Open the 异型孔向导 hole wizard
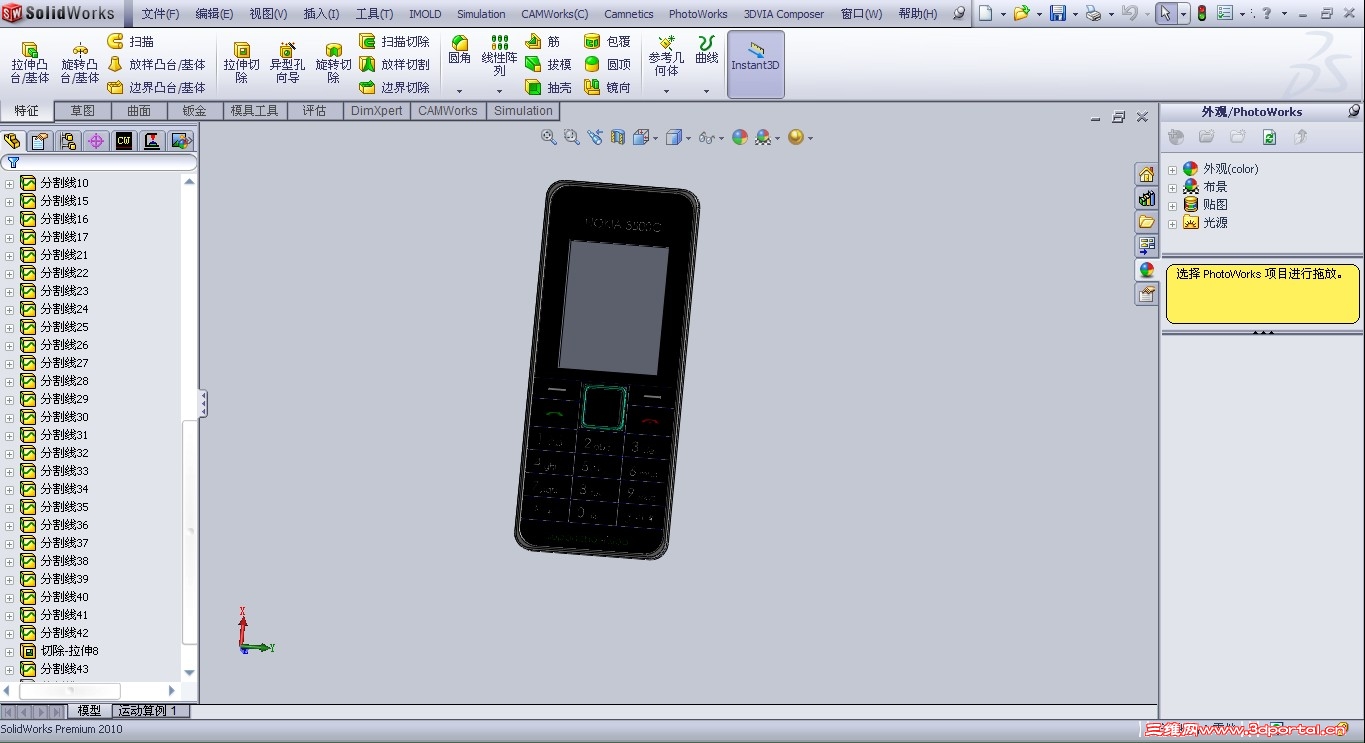 [x=287, y=63]
